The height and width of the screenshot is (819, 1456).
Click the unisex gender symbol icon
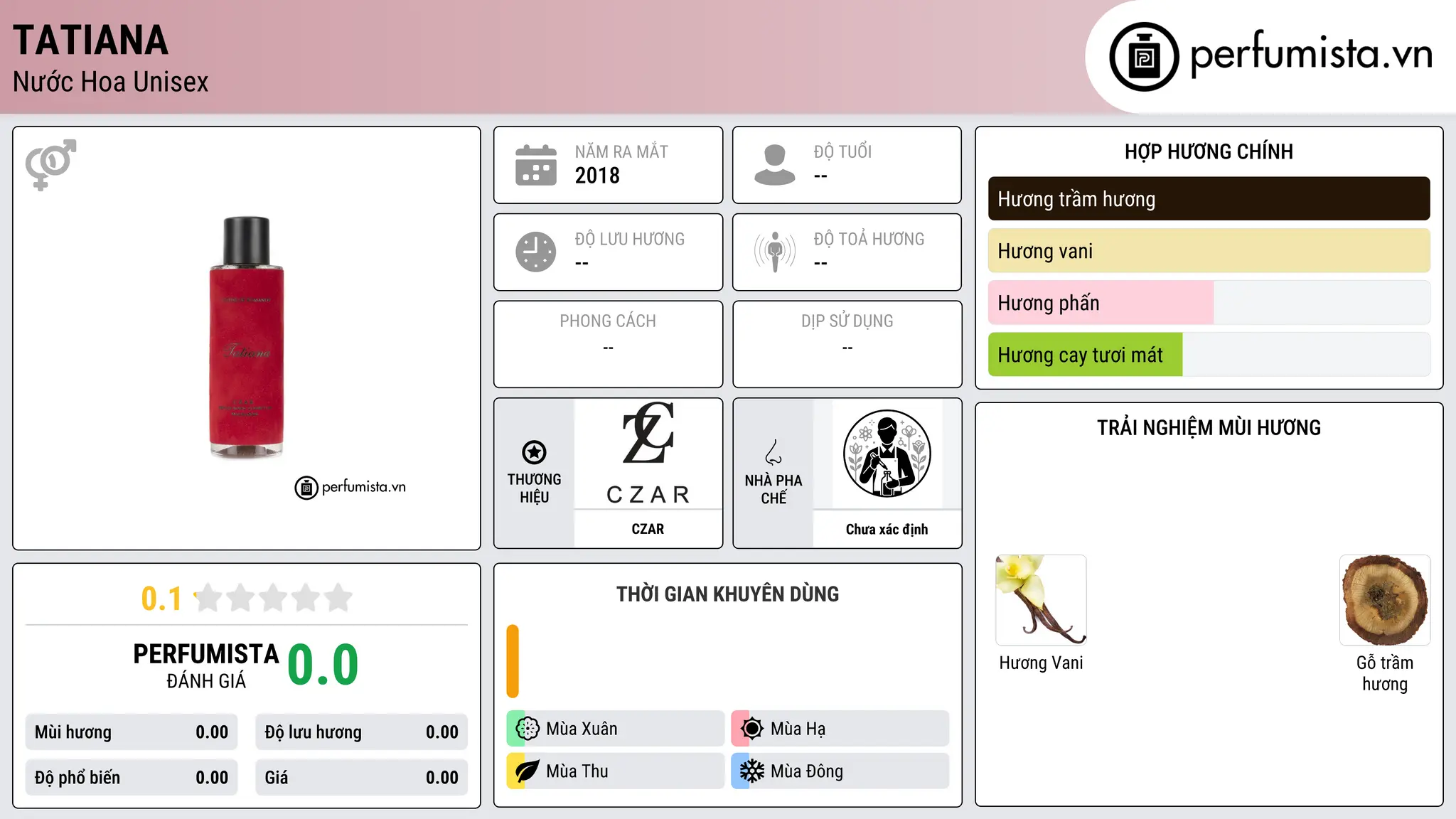50,165
